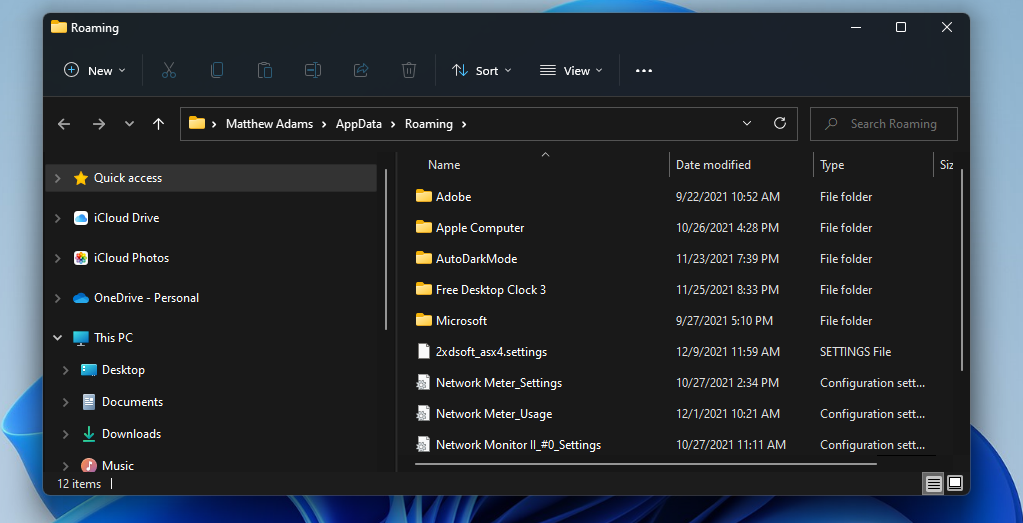This screenshot has width=1023, height=523.
Task: Expand the chevron after Roaming breadcrumb
Action: point(464,124)
